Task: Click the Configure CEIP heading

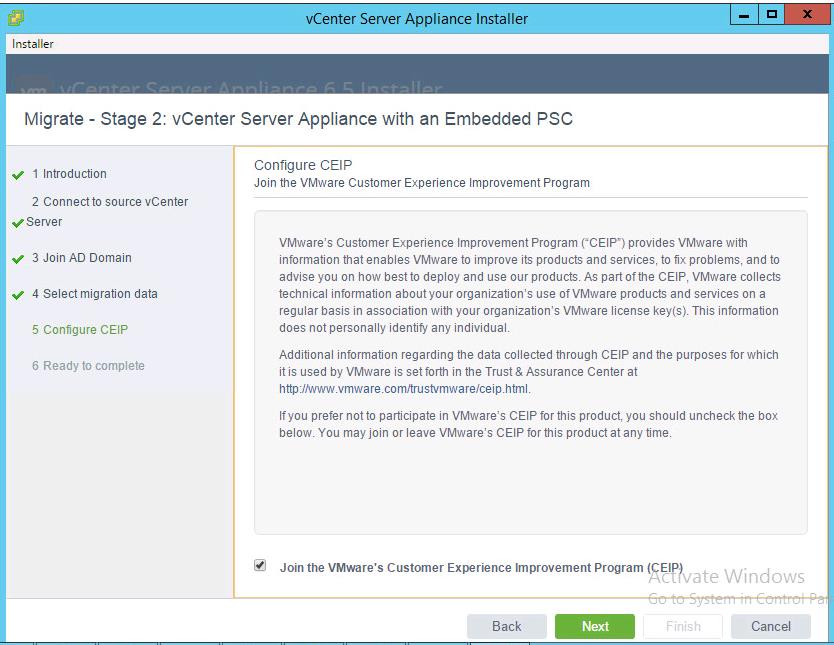Action: [x=303, y=165]
